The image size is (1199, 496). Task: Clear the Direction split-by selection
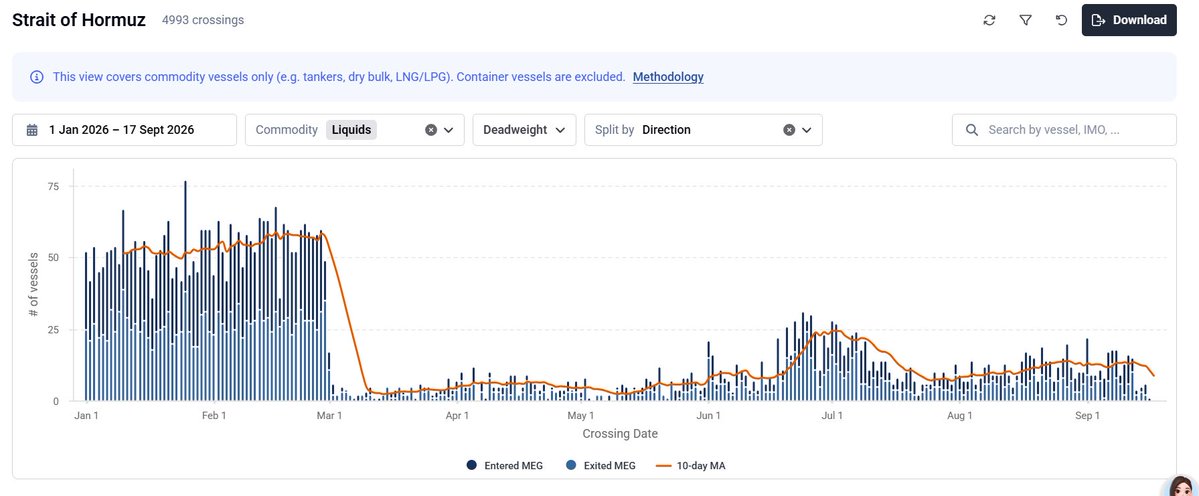pyautogui.click(x=789, y=130)
